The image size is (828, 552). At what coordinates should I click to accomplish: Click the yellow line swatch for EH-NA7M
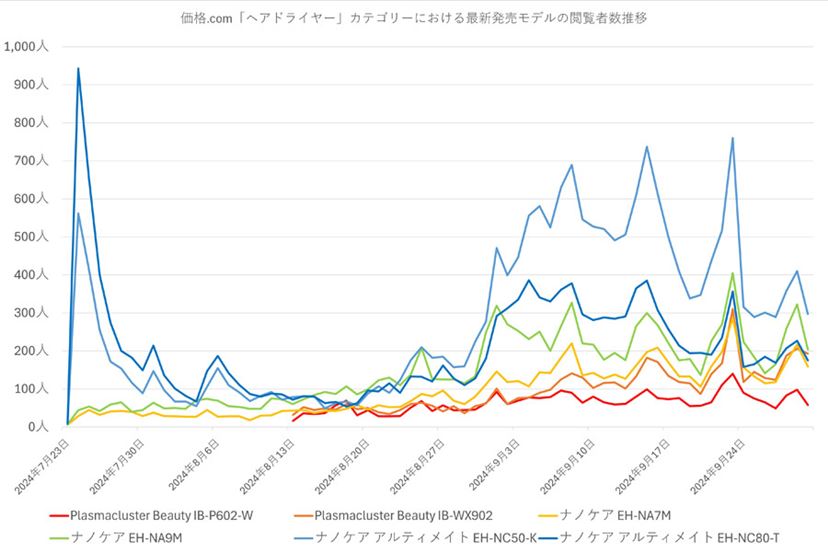tap(548, 516)
